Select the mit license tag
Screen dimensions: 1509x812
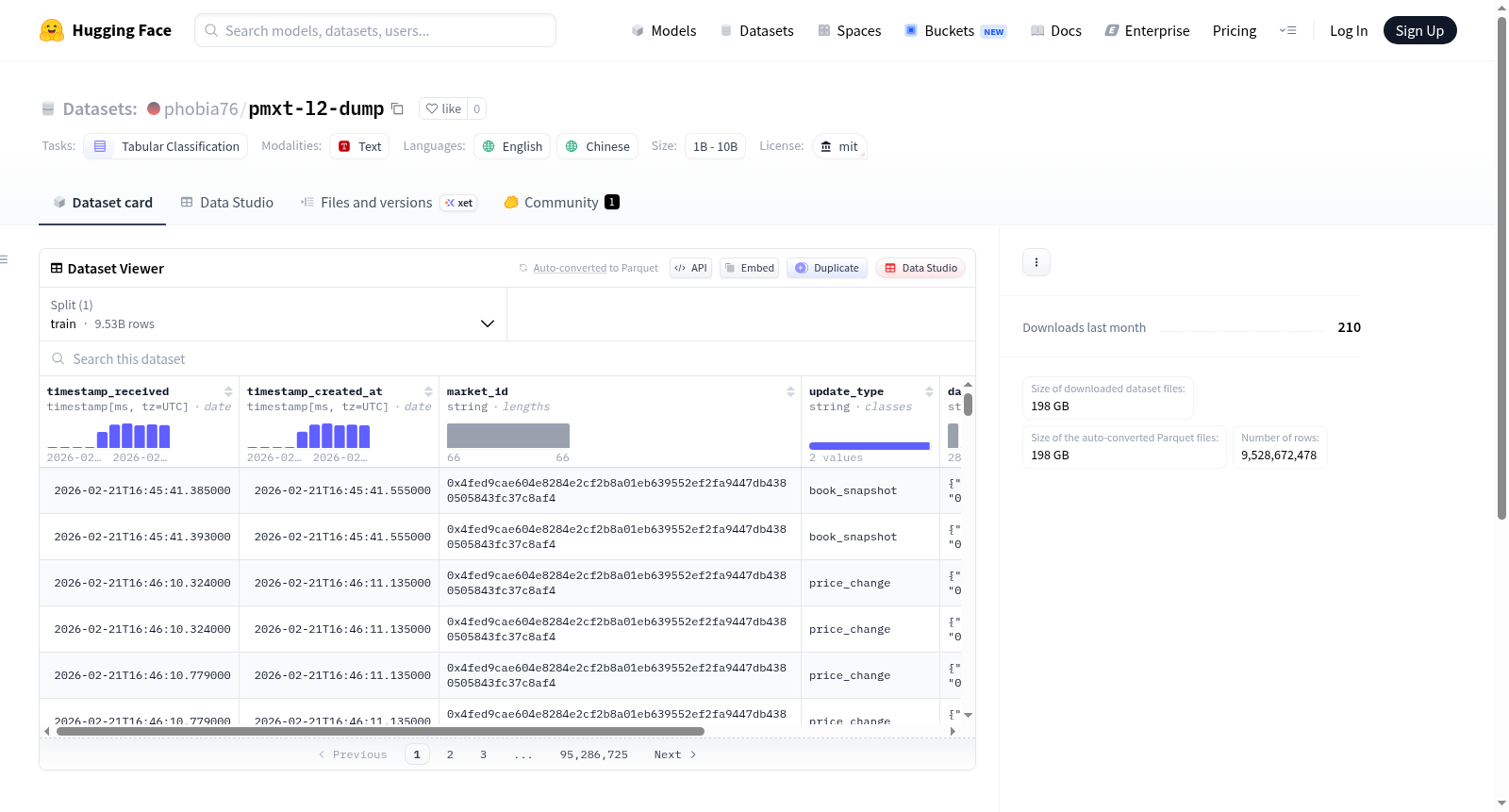[839, 146]
